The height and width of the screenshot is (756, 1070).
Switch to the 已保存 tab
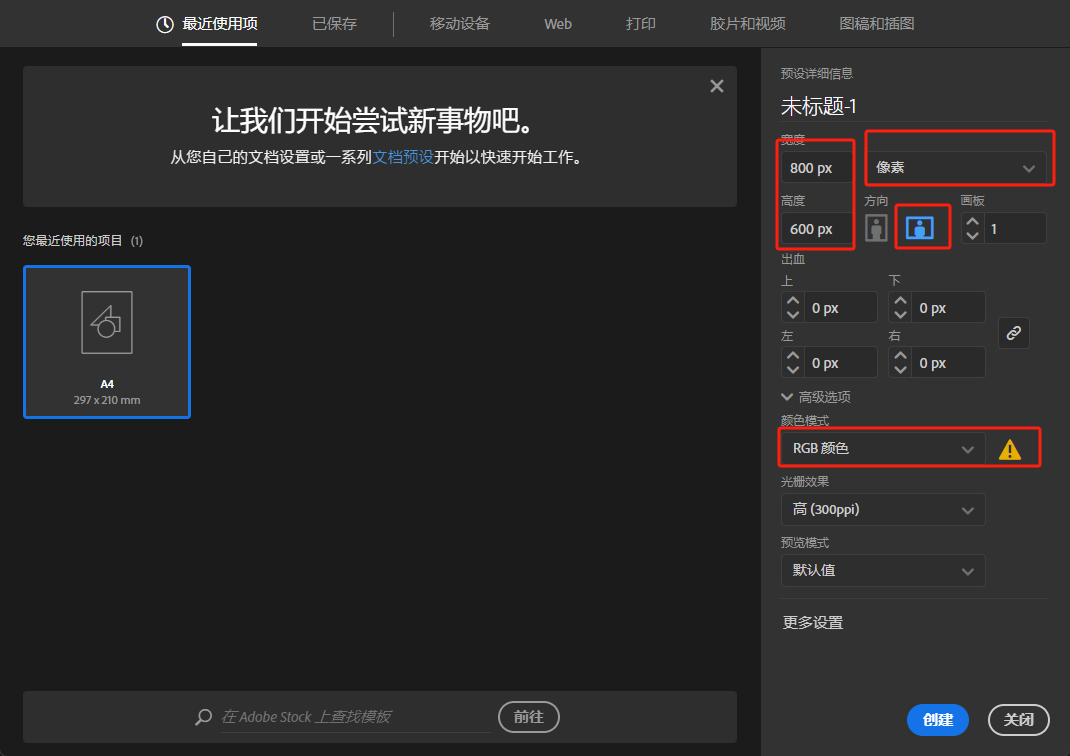334,24
